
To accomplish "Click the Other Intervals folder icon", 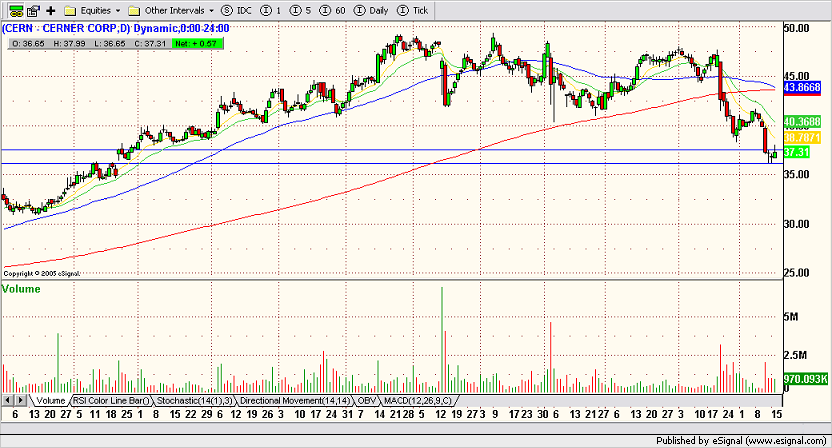I will (x=134, y=11).
